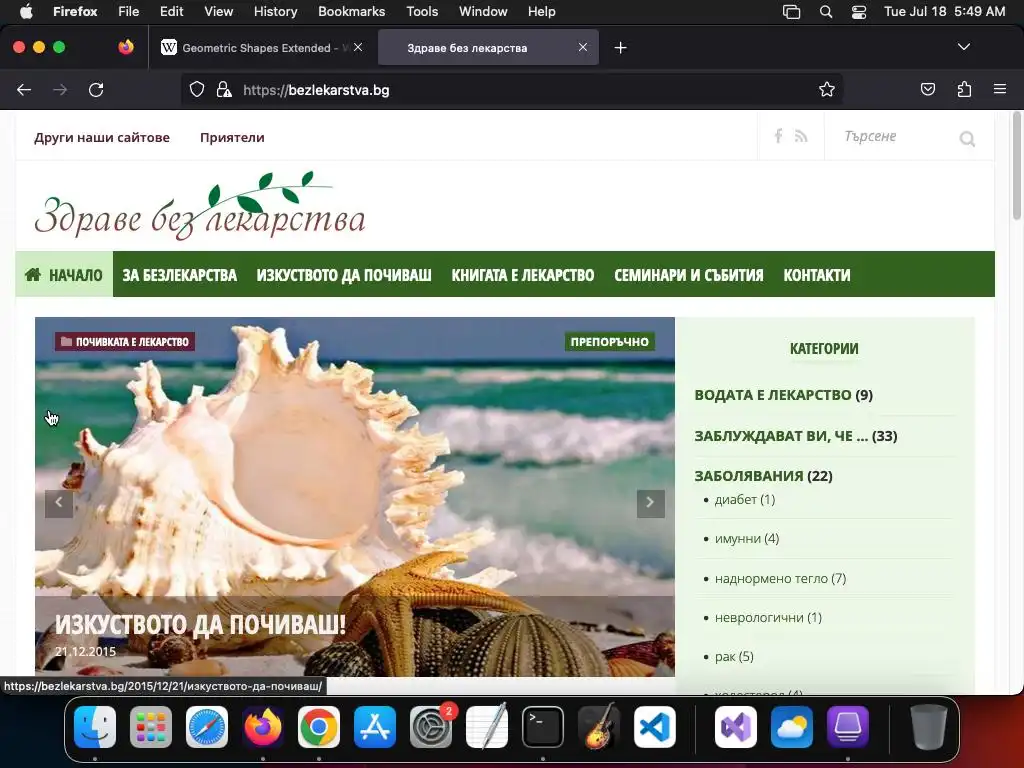
Task: Open a new tab with the plus button
Action: pos(620,48)
